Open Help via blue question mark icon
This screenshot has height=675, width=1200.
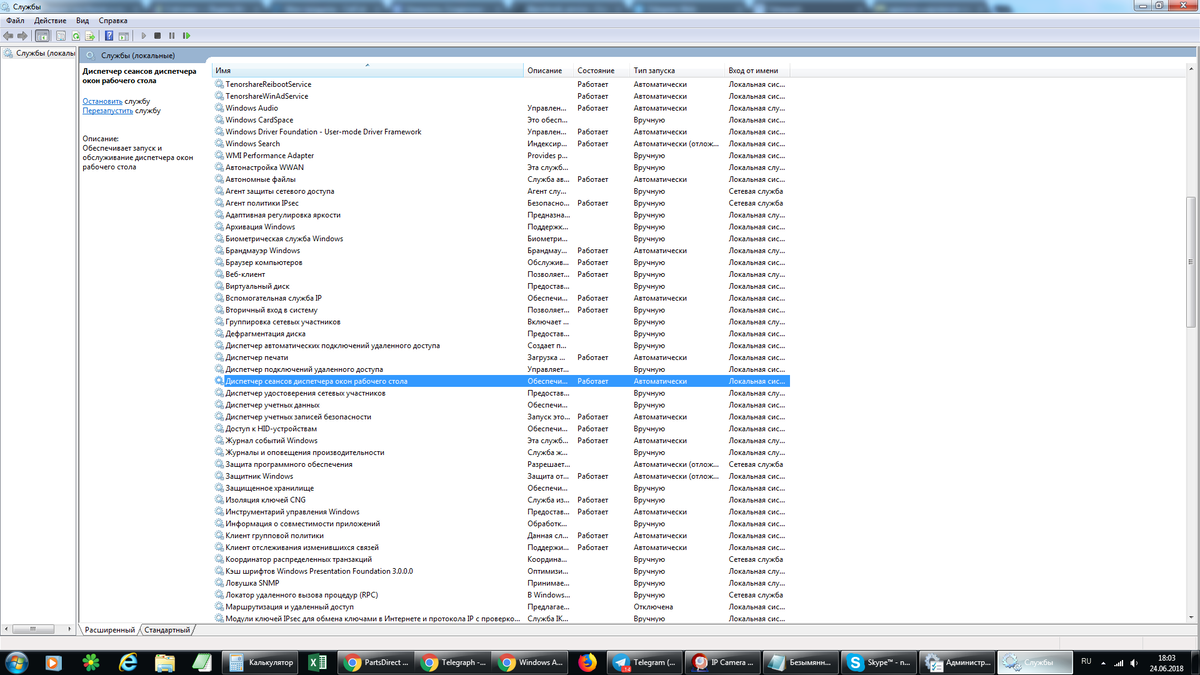coord(109,36)
